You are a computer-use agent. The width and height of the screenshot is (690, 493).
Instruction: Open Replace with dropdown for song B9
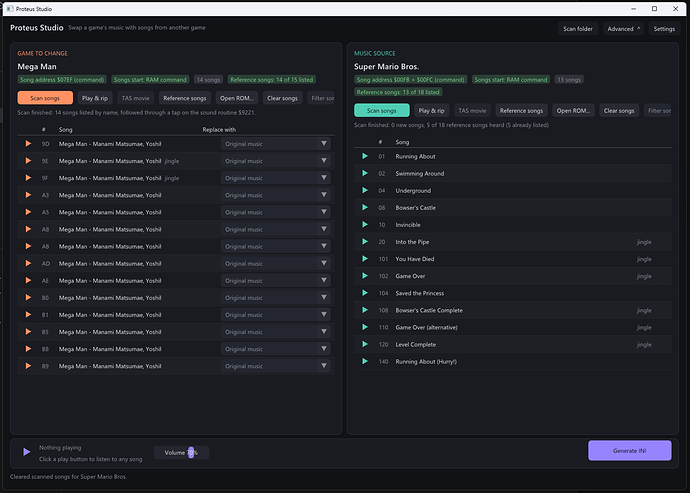pos(276,366)
